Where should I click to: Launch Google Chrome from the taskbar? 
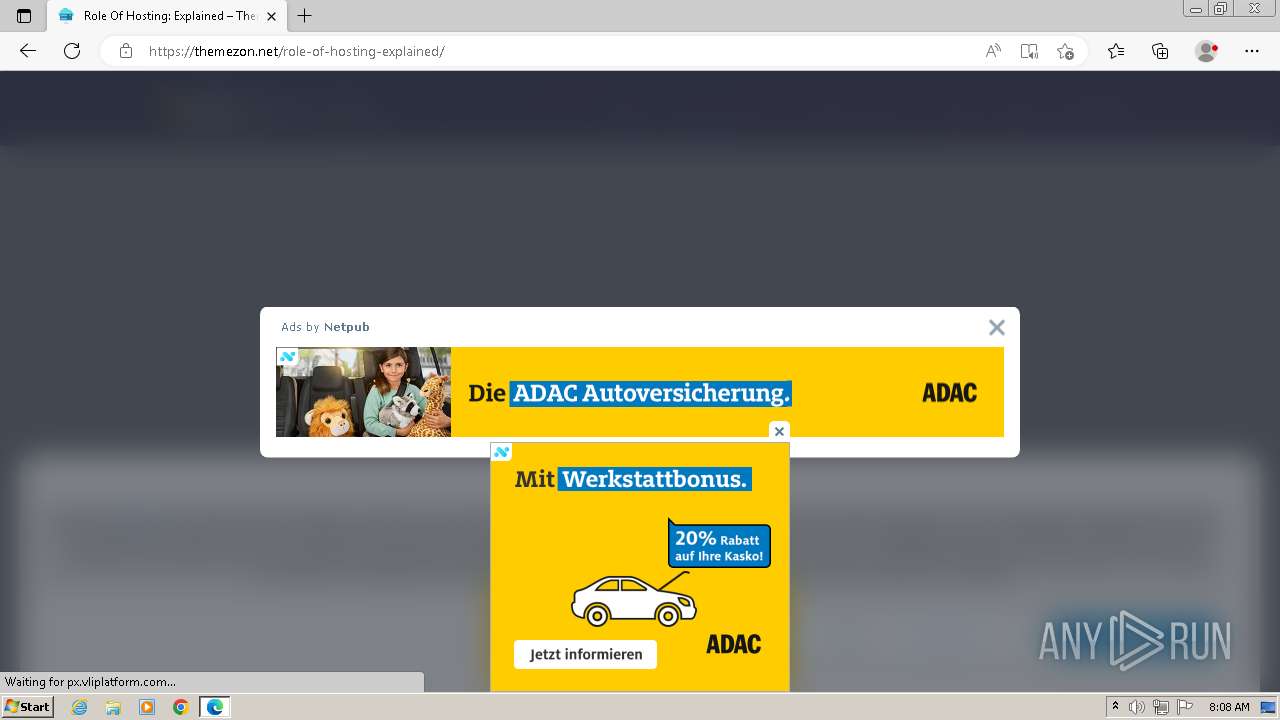(x=181, y=707)
